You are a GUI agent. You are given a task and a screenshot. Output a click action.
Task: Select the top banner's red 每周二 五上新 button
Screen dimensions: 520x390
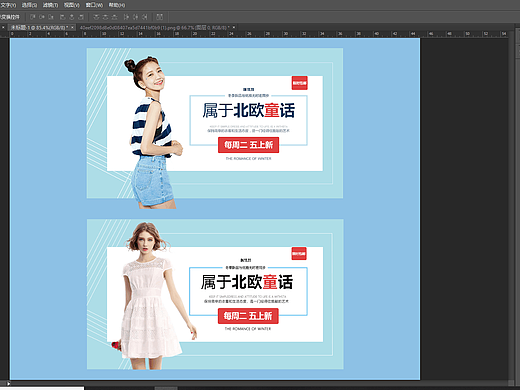pos(248,145)
